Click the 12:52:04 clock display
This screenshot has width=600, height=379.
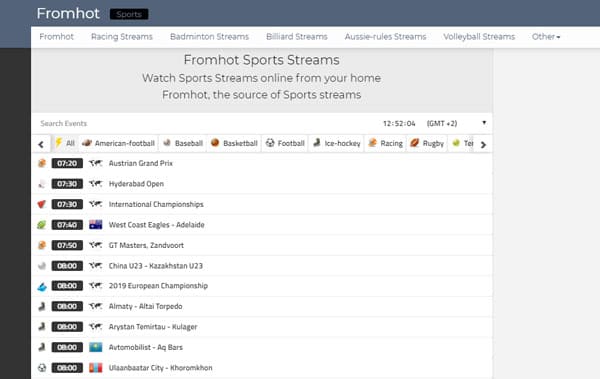399,123
